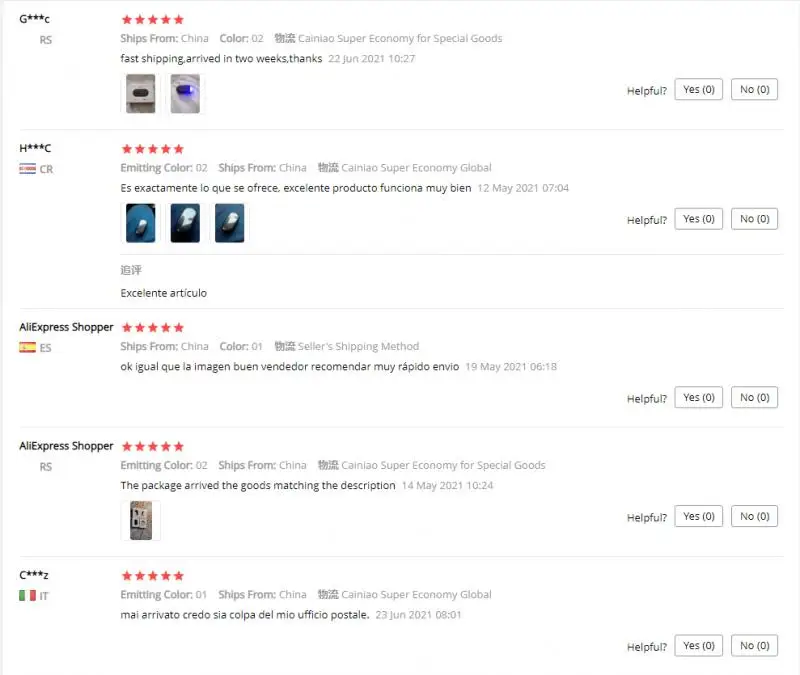Click Yes helpful on G***c review

[698, 89]
